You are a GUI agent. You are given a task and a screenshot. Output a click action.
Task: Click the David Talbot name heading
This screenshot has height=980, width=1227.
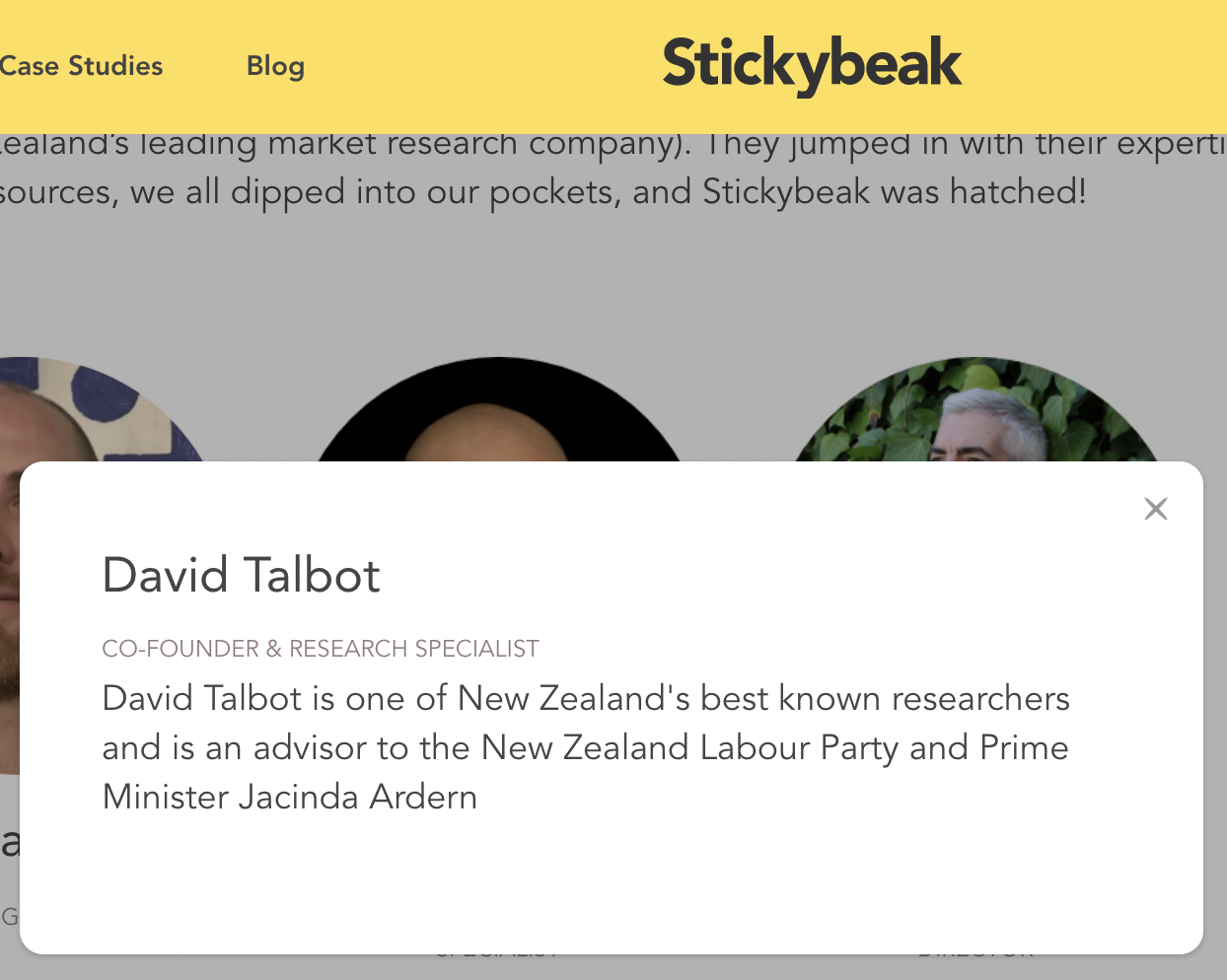click(x=242, y=575)
